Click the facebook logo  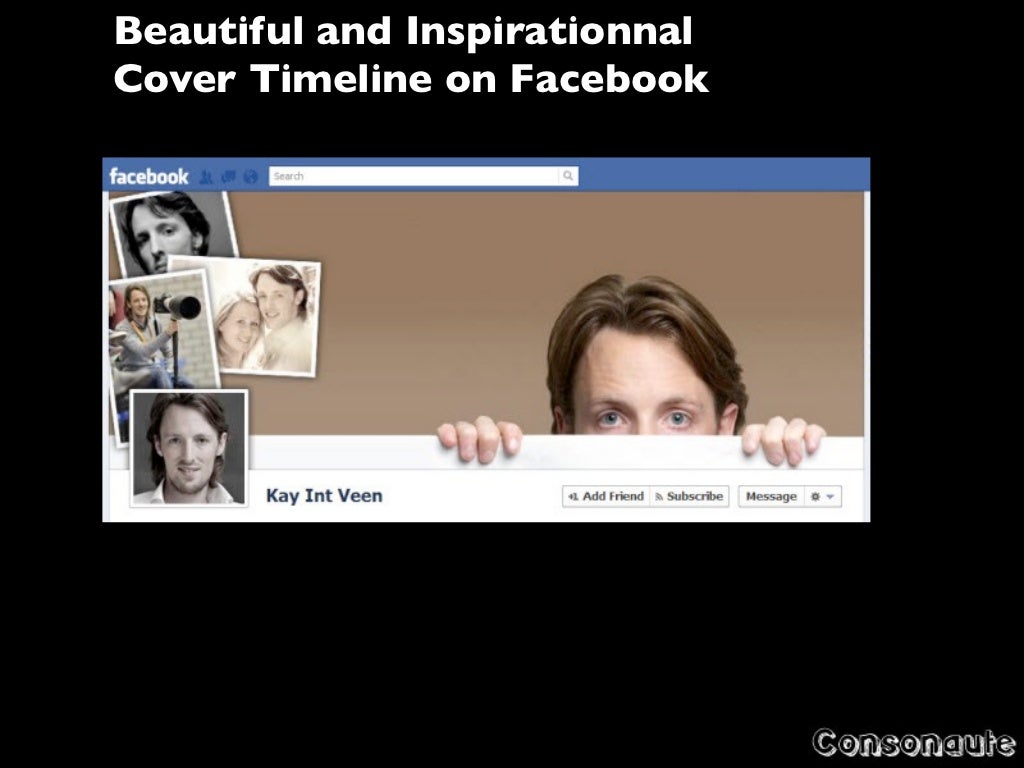click(149, 176)
